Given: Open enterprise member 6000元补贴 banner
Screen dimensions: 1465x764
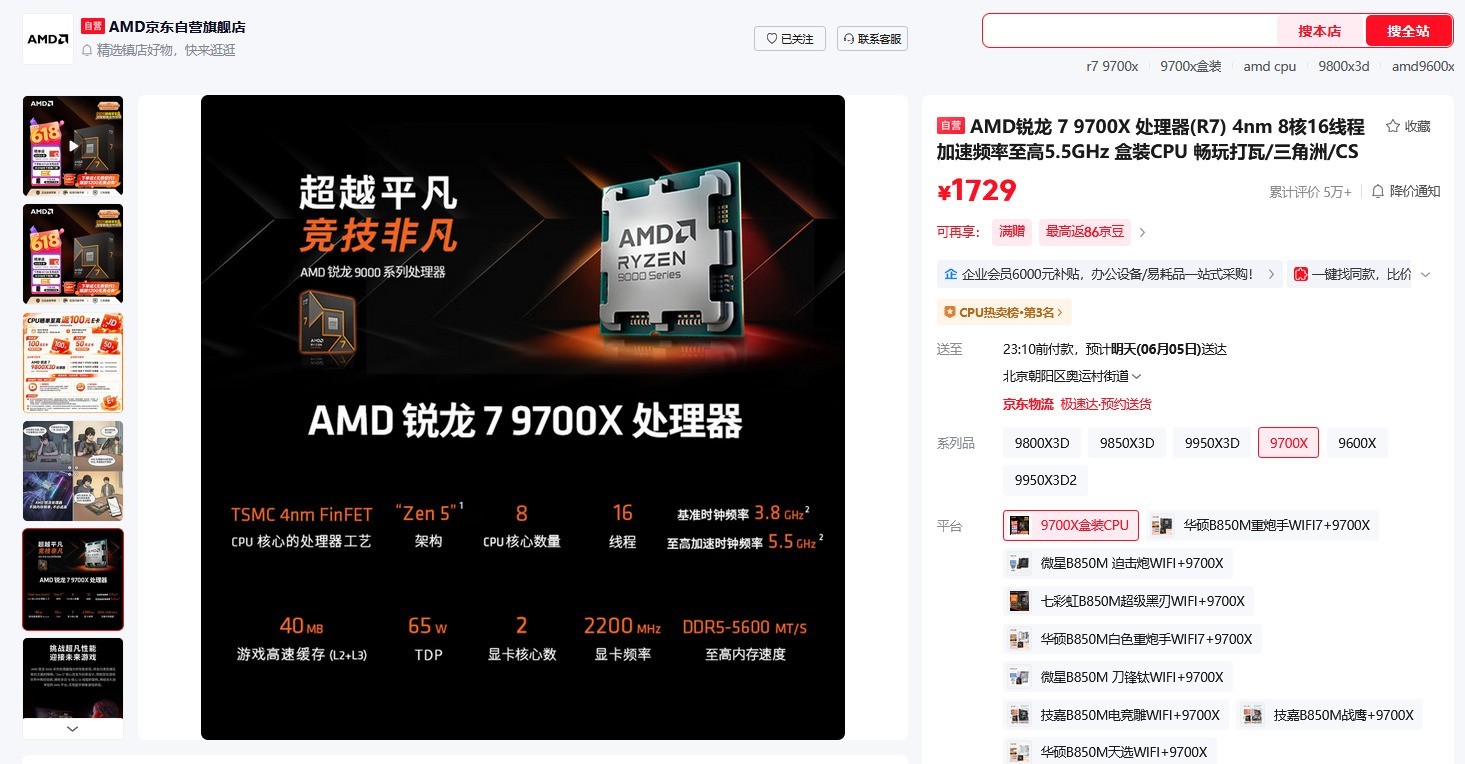Looking at the screenshot, I should coord(1109,274).
